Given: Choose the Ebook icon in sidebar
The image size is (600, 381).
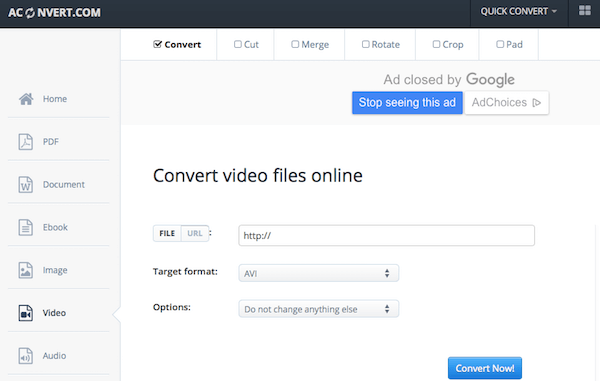Looking at the screenshot, I should pos(26,227).
